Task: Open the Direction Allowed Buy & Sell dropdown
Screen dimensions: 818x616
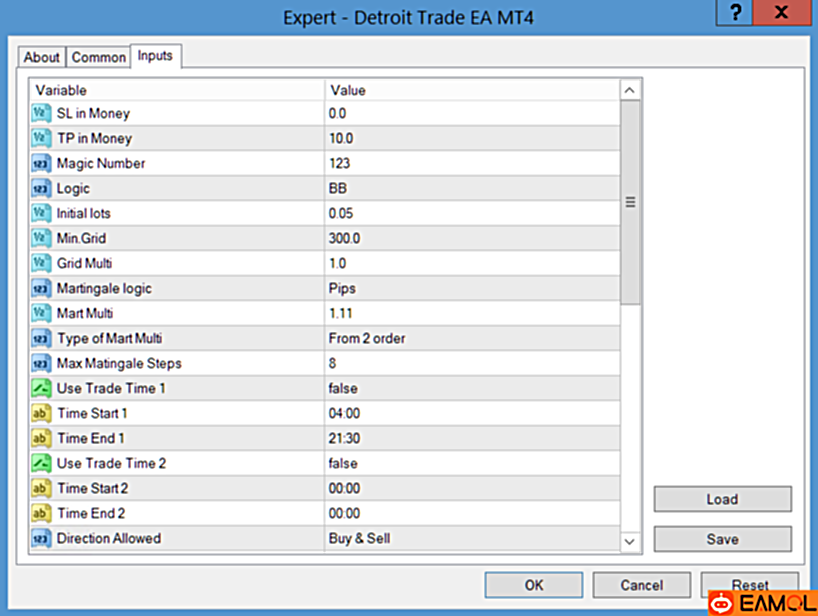Action: click(472, 539)
